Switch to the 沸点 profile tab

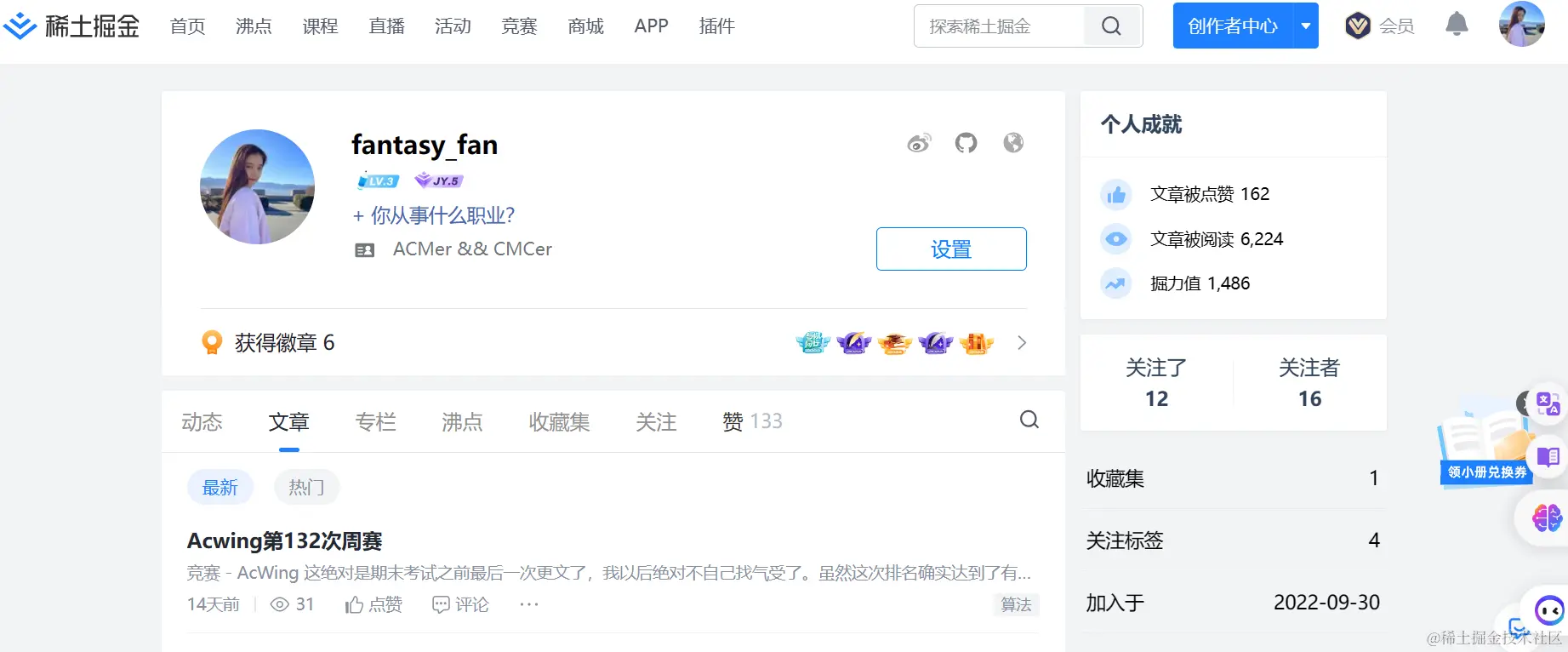(462, 422)
